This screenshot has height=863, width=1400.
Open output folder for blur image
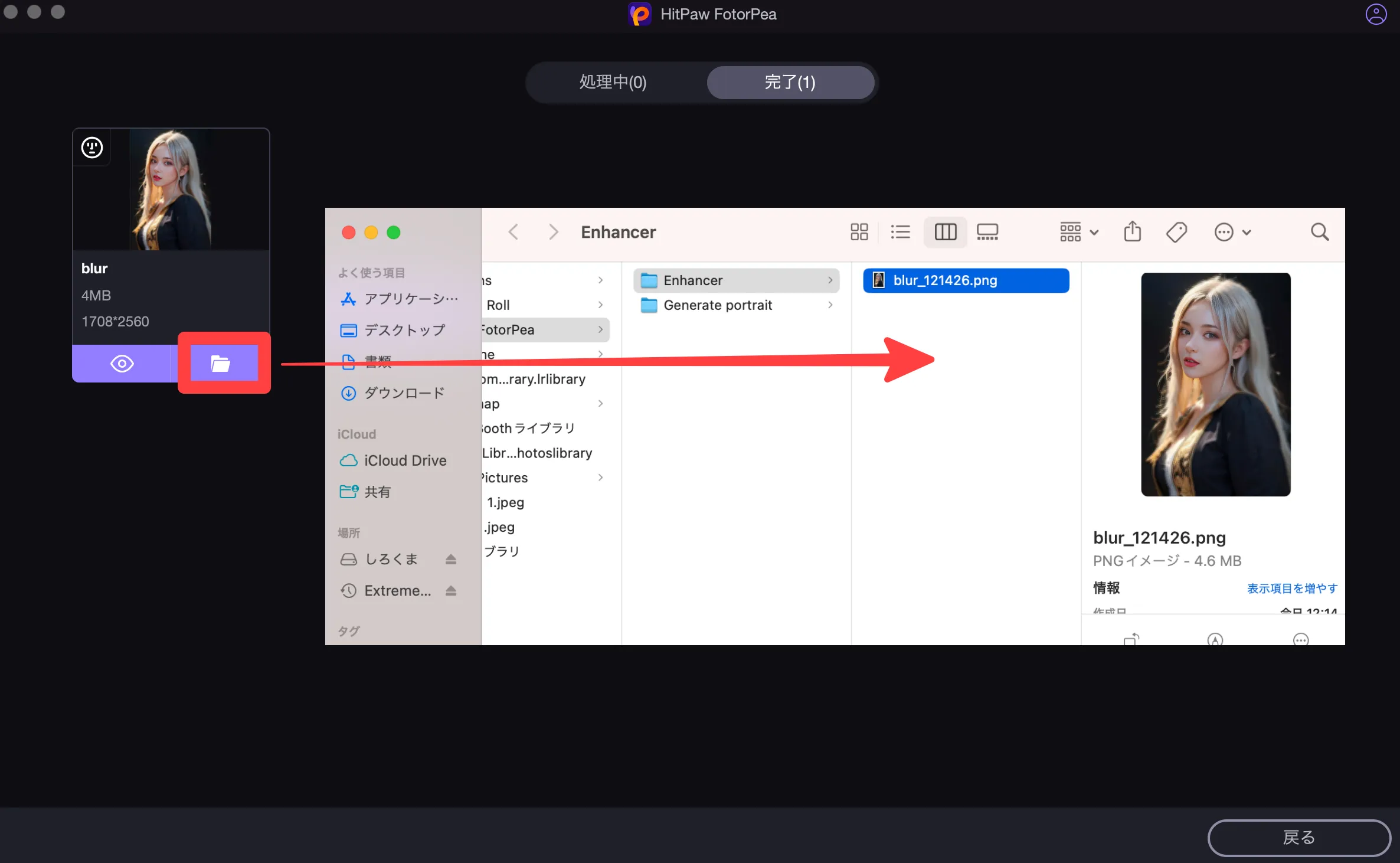pyautogui.click(x=220, y=364)
